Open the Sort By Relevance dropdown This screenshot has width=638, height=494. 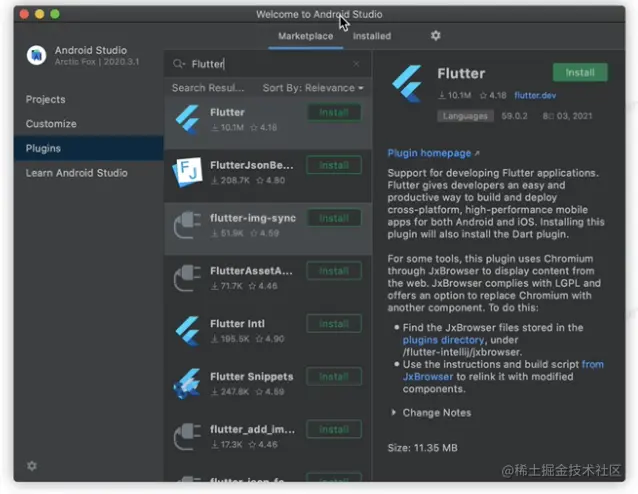coord(313,88)
